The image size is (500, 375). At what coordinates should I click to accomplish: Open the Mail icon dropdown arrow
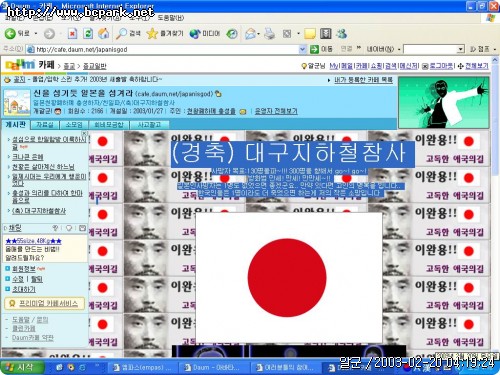point(259,34)
